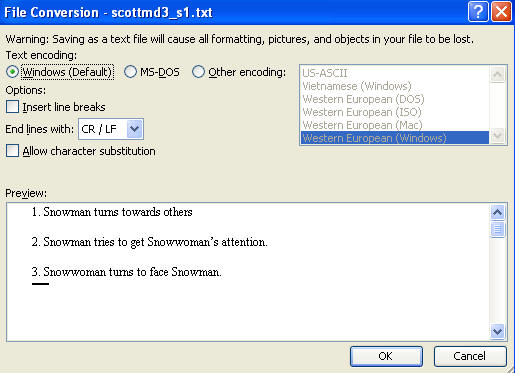This screenshot has width=515, height=373.
Task: Pick US-ASCII in the encoding list
Action: coord(395,73)
